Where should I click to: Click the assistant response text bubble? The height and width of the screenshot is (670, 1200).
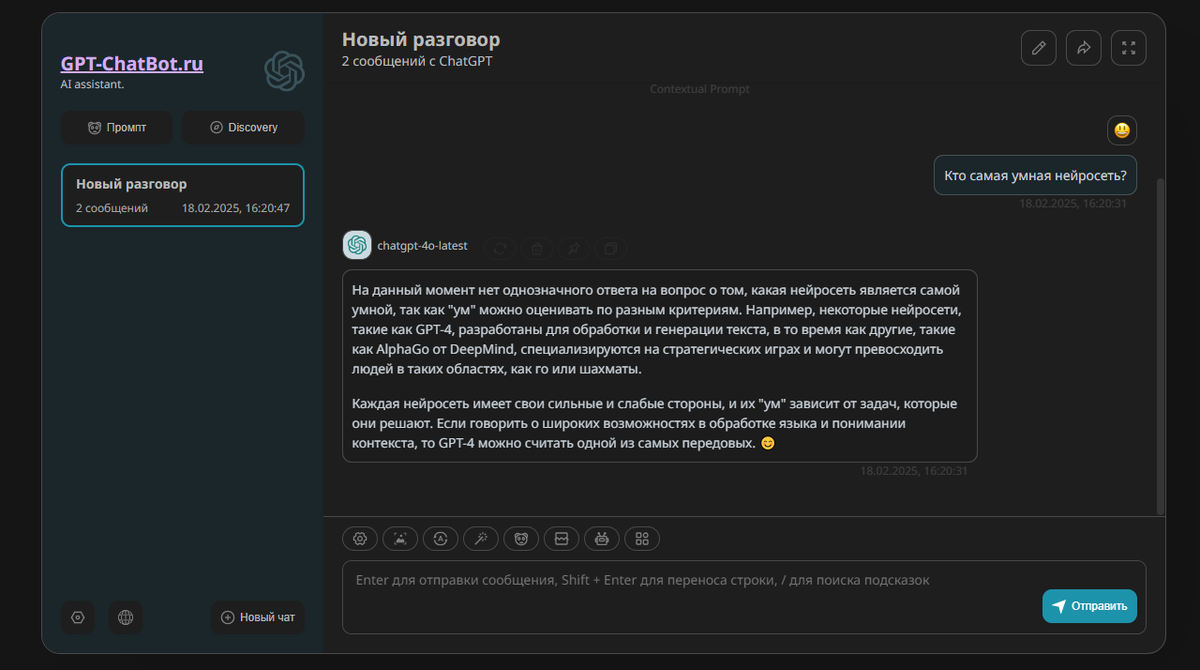coord(660,365)
